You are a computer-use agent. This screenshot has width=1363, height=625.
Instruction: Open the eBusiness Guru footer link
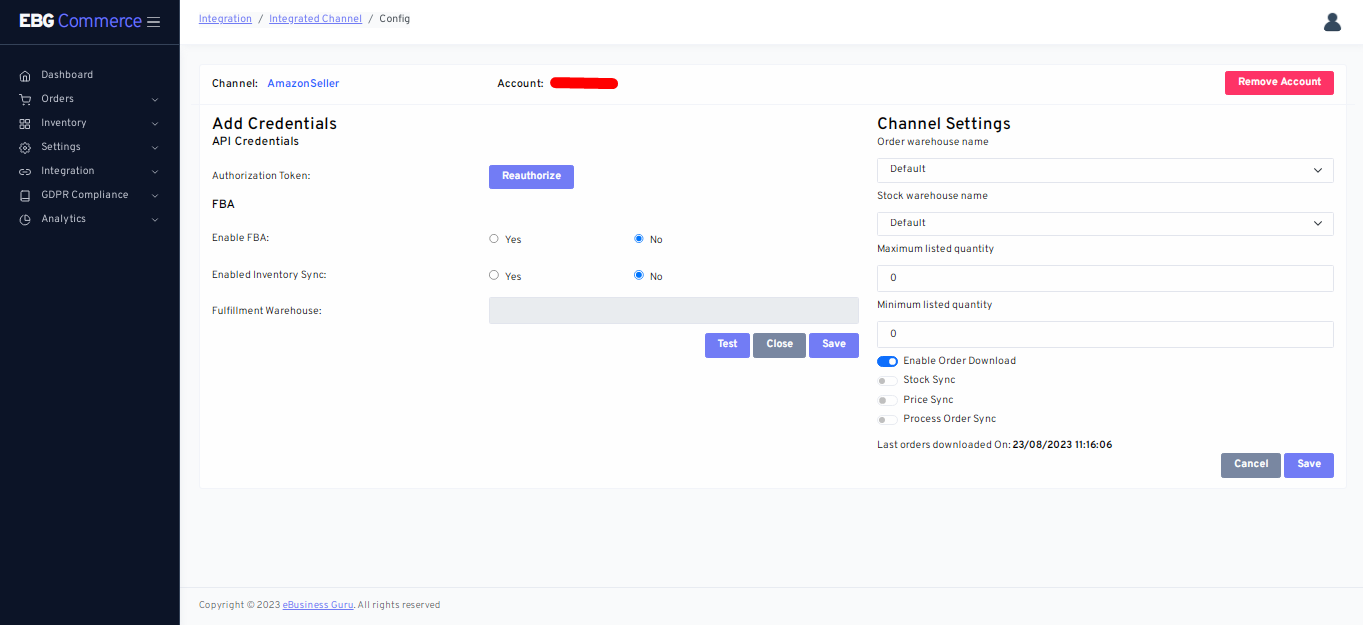click(x=318, y=605)
